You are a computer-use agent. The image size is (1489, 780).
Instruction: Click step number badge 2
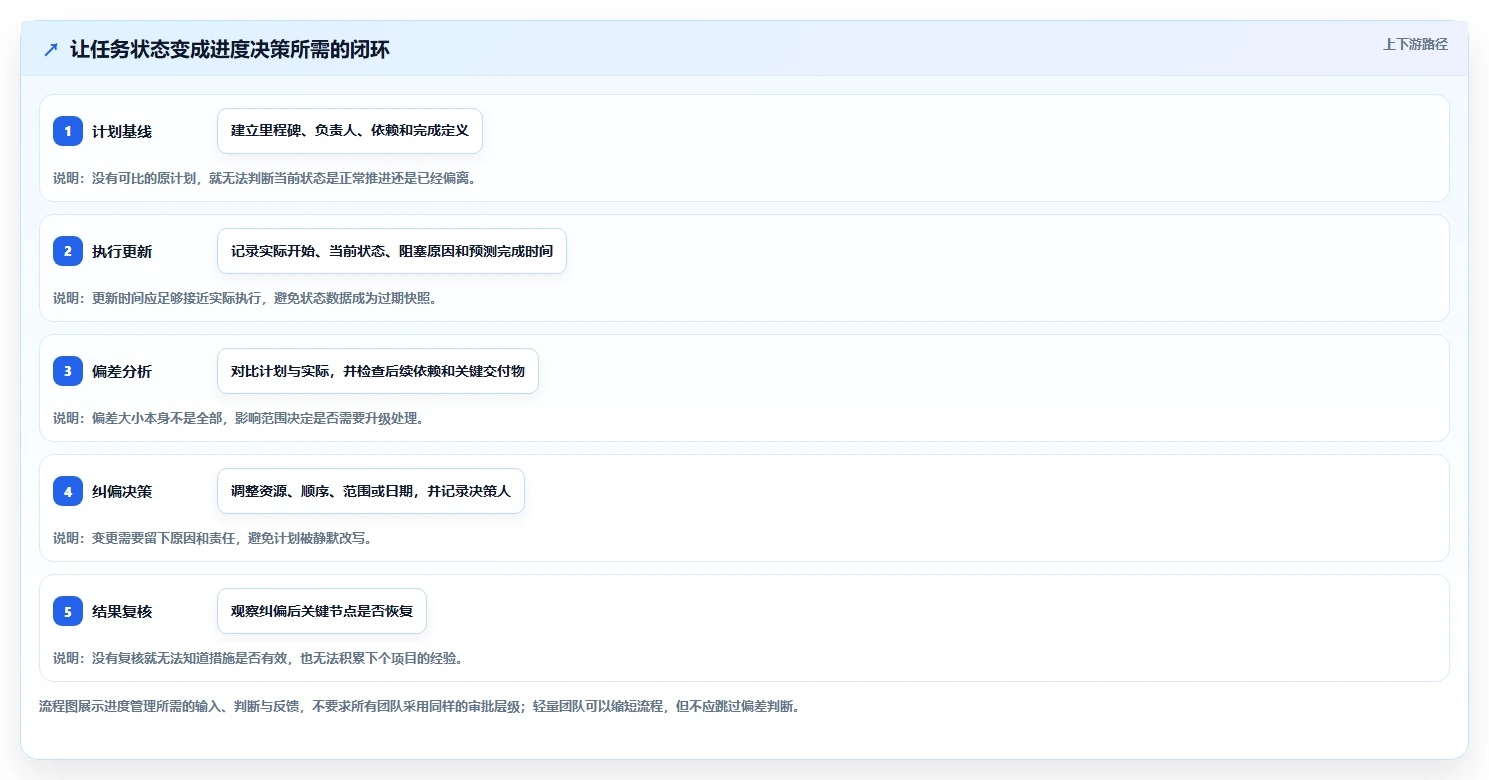tap(68, 251)
